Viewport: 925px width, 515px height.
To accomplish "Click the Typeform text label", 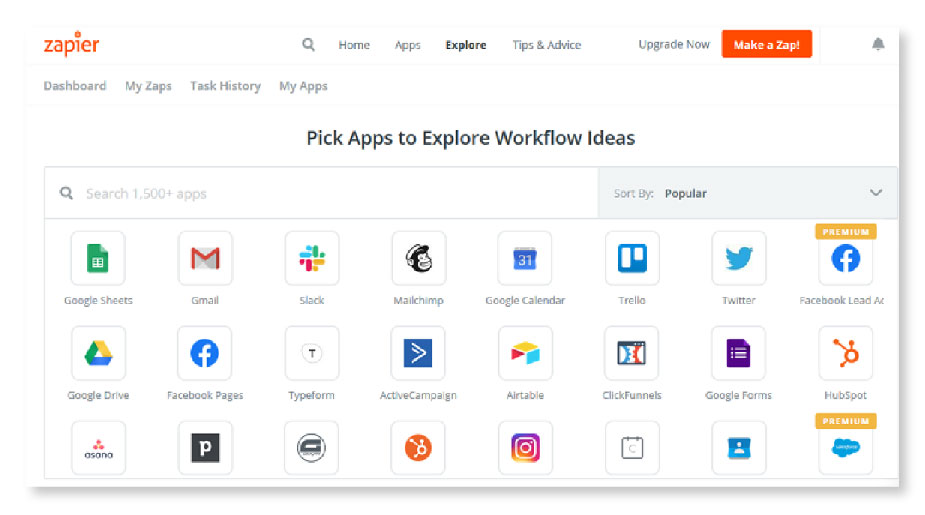I will click(x=311, y=395).
